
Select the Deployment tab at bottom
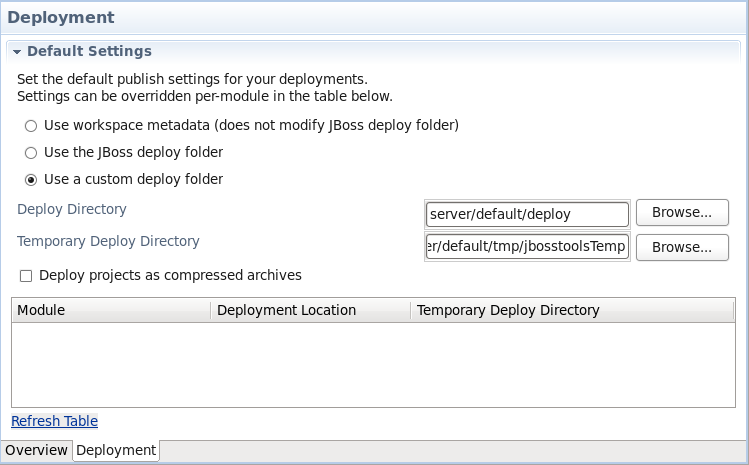116,450
